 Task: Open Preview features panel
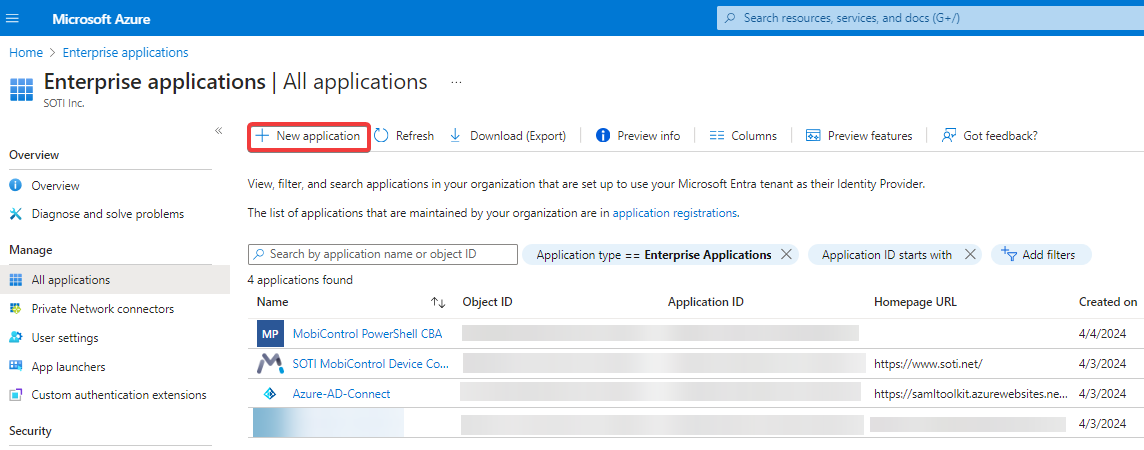(859, 136)
